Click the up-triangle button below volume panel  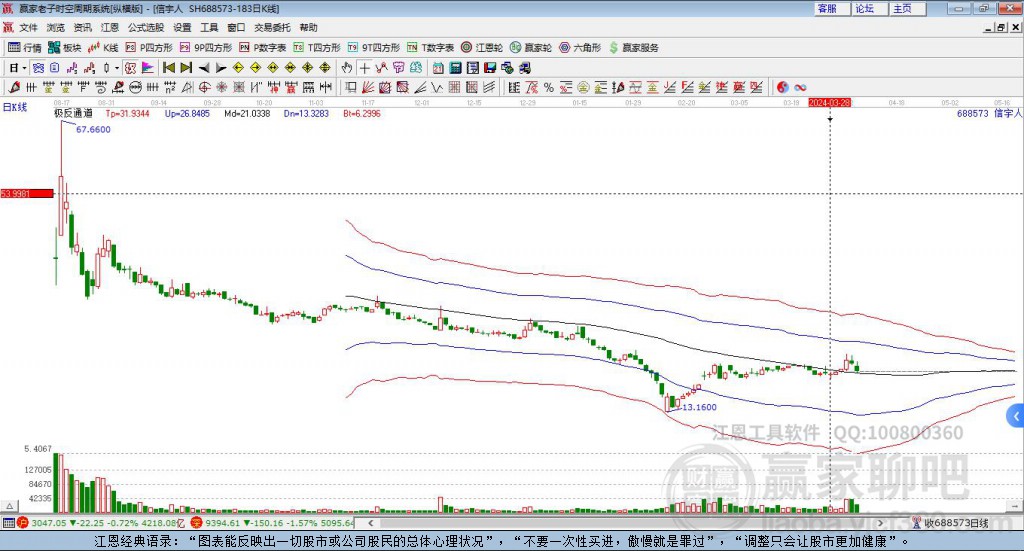[x=10, y=506]
